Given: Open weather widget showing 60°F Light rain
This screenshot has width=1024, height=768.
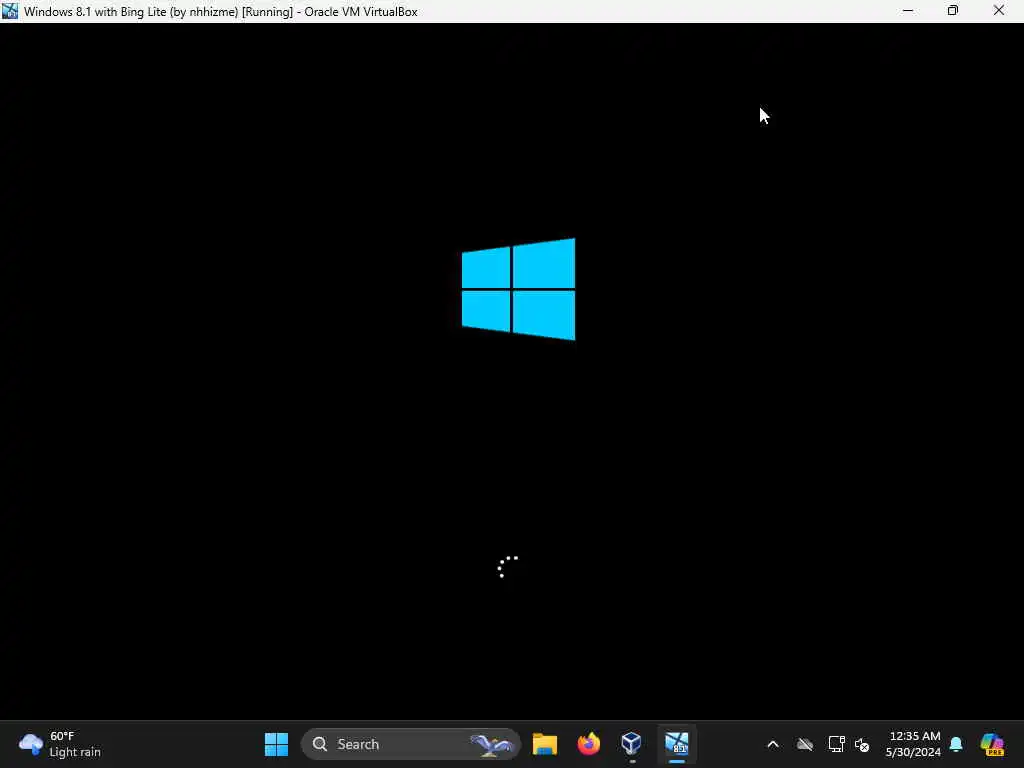Looking at the screenshot, I should point(60,744).
